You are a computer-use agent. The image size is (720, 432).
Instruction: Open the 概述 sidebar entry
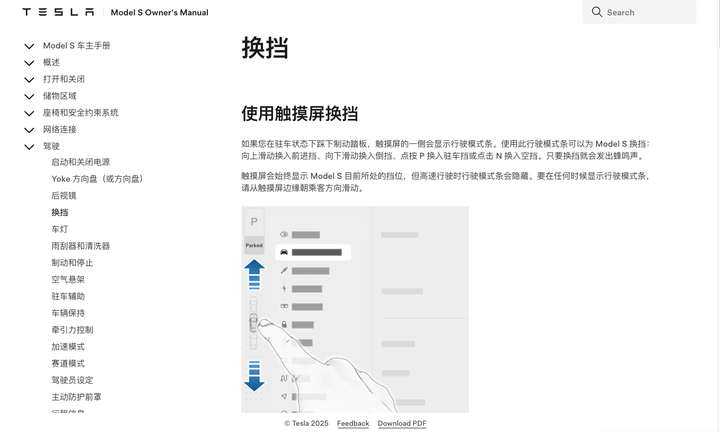(x=51, y=62)
